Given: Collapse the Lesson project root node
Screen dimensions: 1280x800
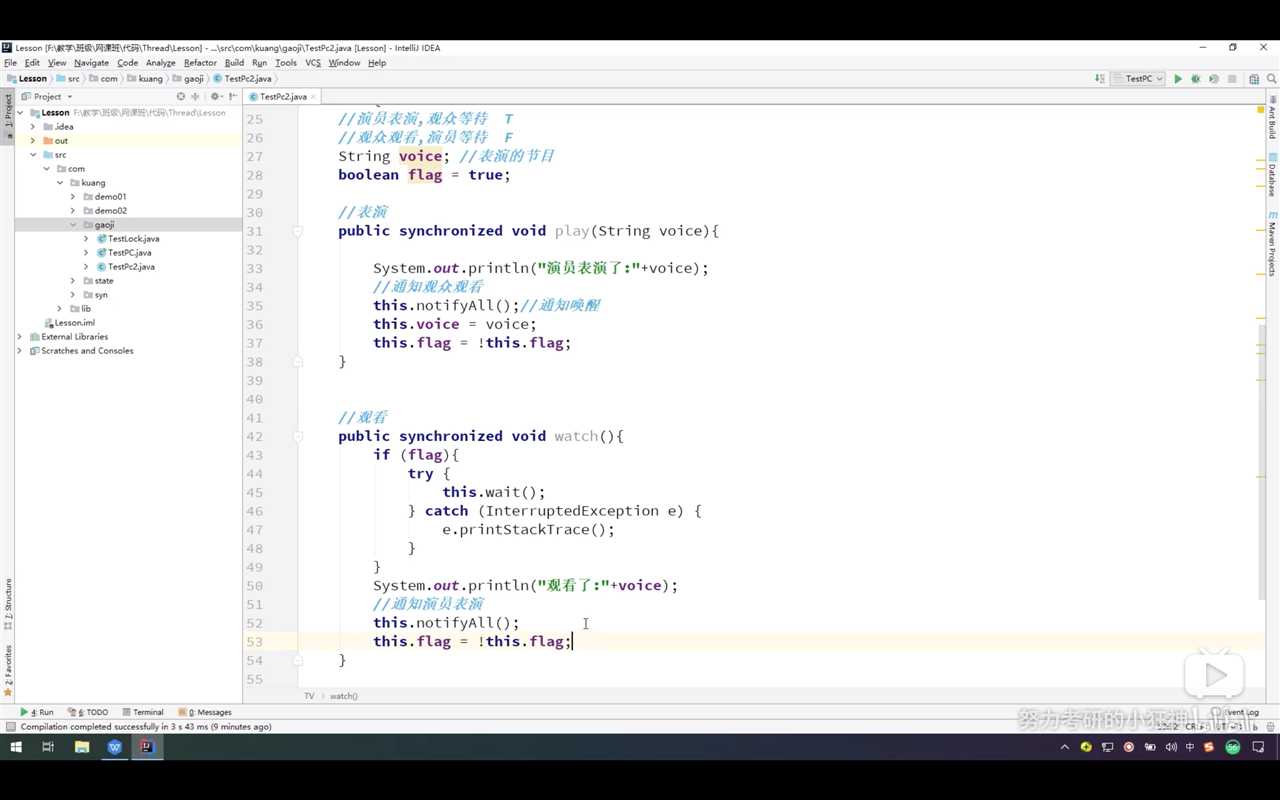Looking at the screenshot, I should click(x=20, y=113).
